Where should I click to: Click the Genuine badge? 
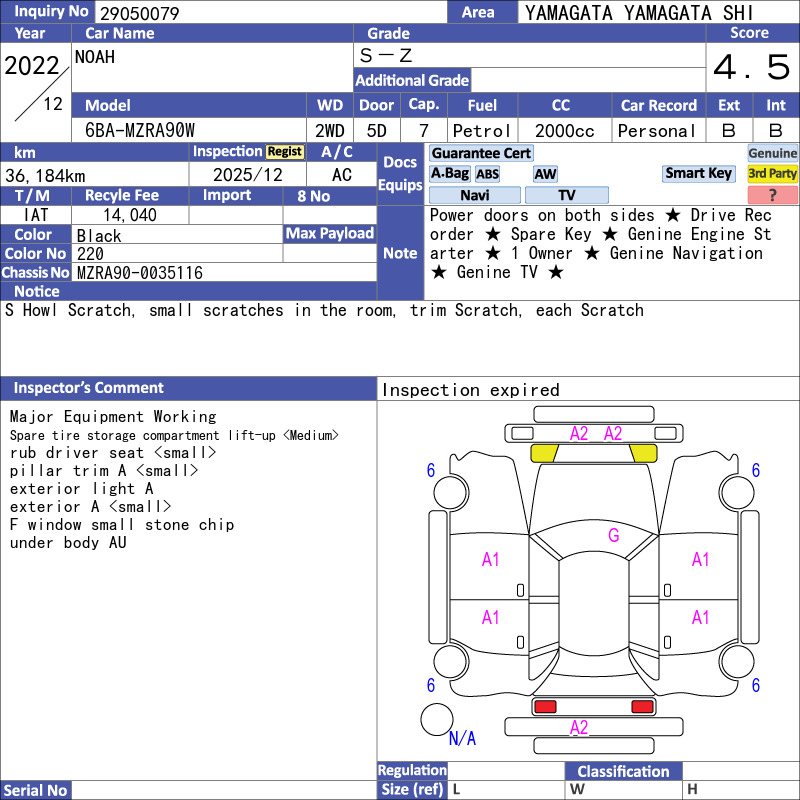[772, 153]
